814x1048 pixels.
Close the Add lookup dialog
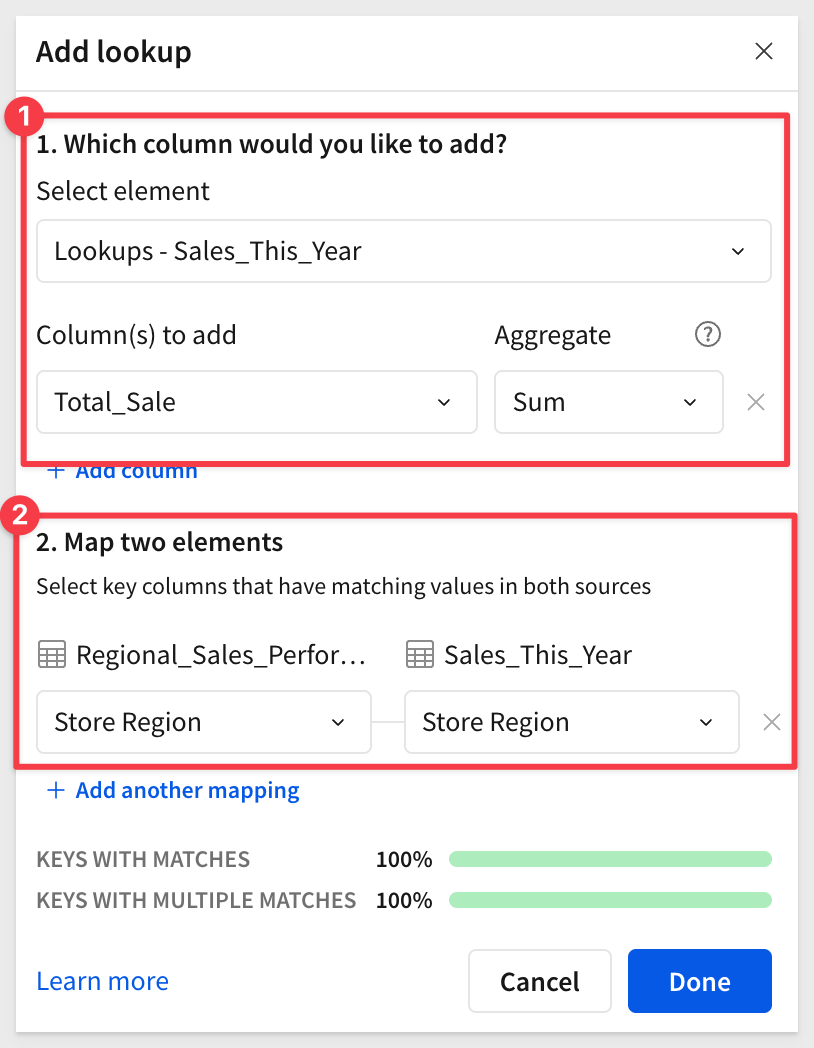click(764, 51)
